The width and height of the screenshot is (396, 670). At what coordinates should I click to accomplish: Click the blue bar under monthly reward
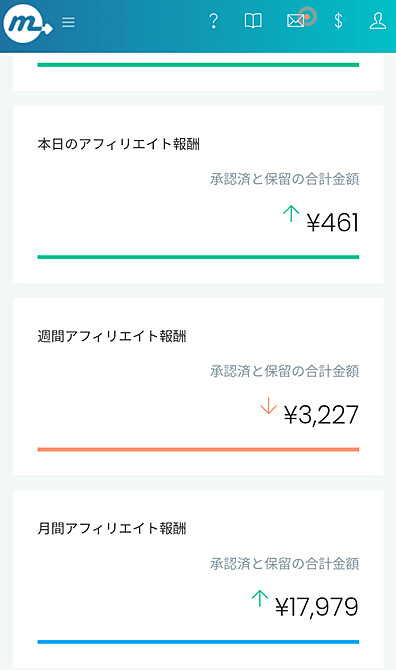[198, 642]
